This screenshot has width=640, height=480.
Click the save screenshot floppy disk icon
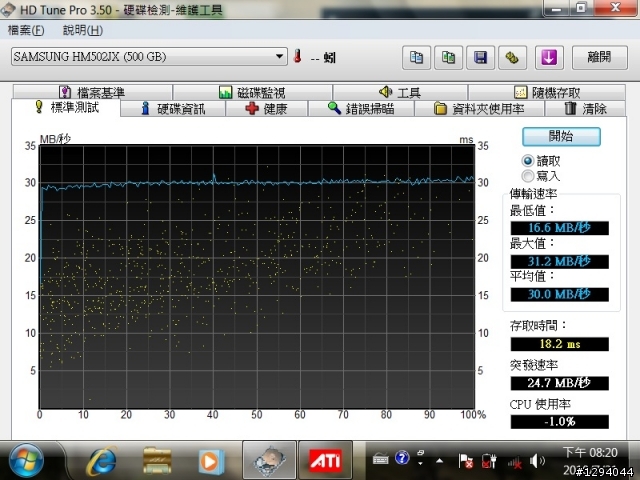480,58
